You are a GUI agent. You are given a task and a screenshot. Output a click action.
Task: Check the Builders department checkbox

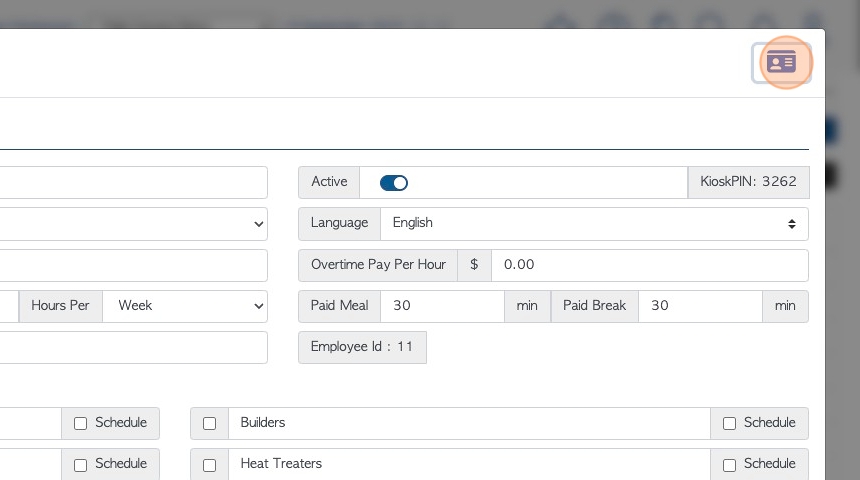coord(210,423)
